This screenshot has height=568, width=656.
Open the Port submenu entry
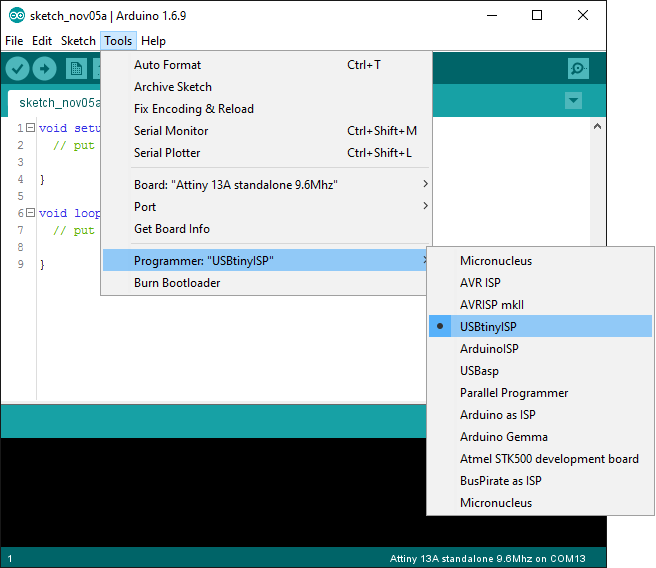coord(267,207)
